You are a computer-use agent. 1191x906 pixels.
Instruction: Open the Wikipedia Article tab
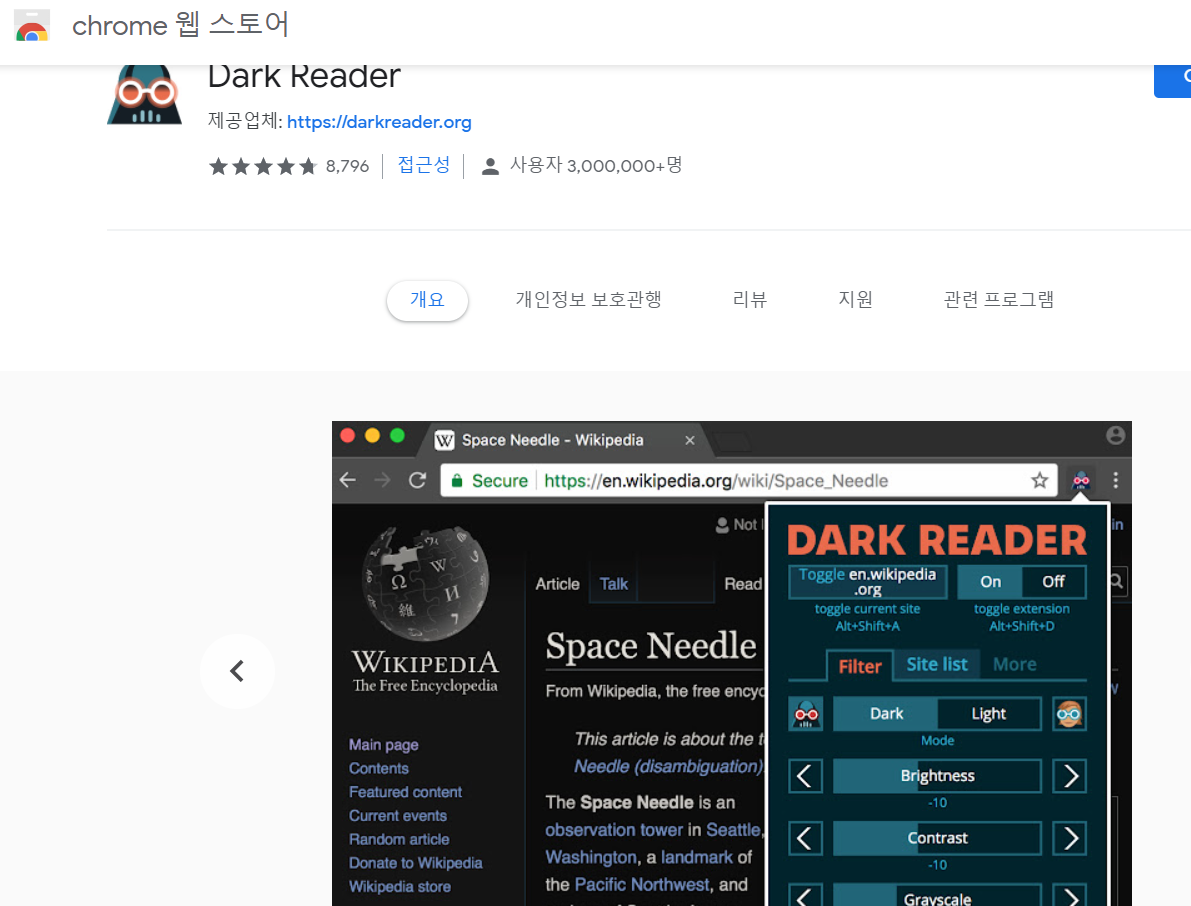558,584
